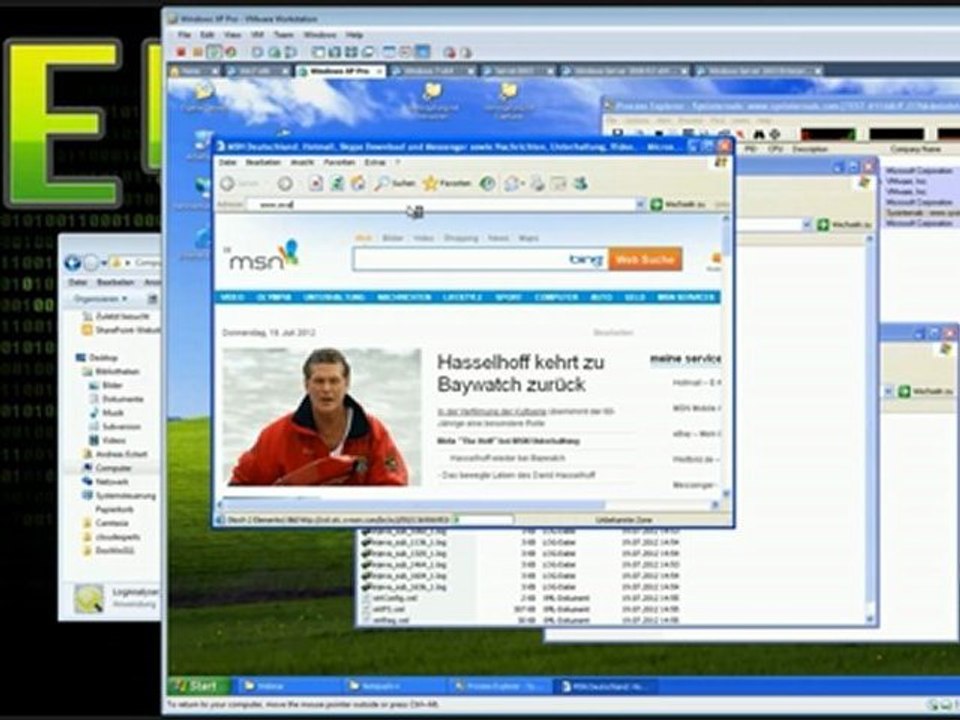The image size is (960, 720).
Task: Open the Eigene Dateien desktop icon
Action: pyautogui.click(x=203, y=98)
